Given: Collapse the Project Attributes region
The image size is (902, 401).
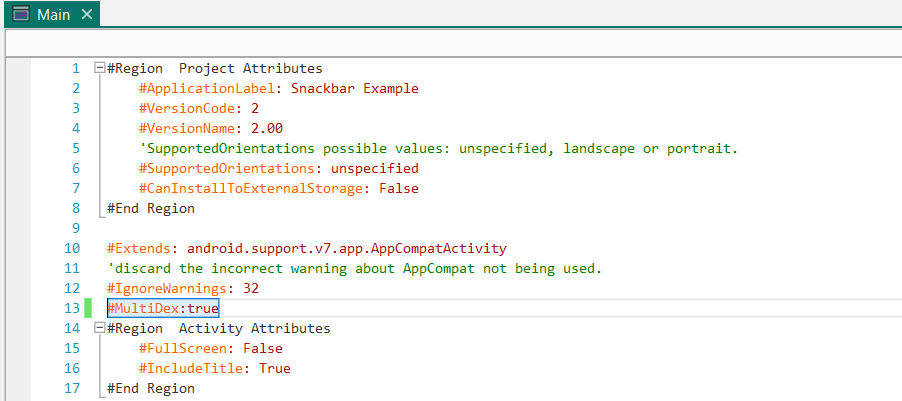Looking at the screenshot, I should [x=99, y=69].
